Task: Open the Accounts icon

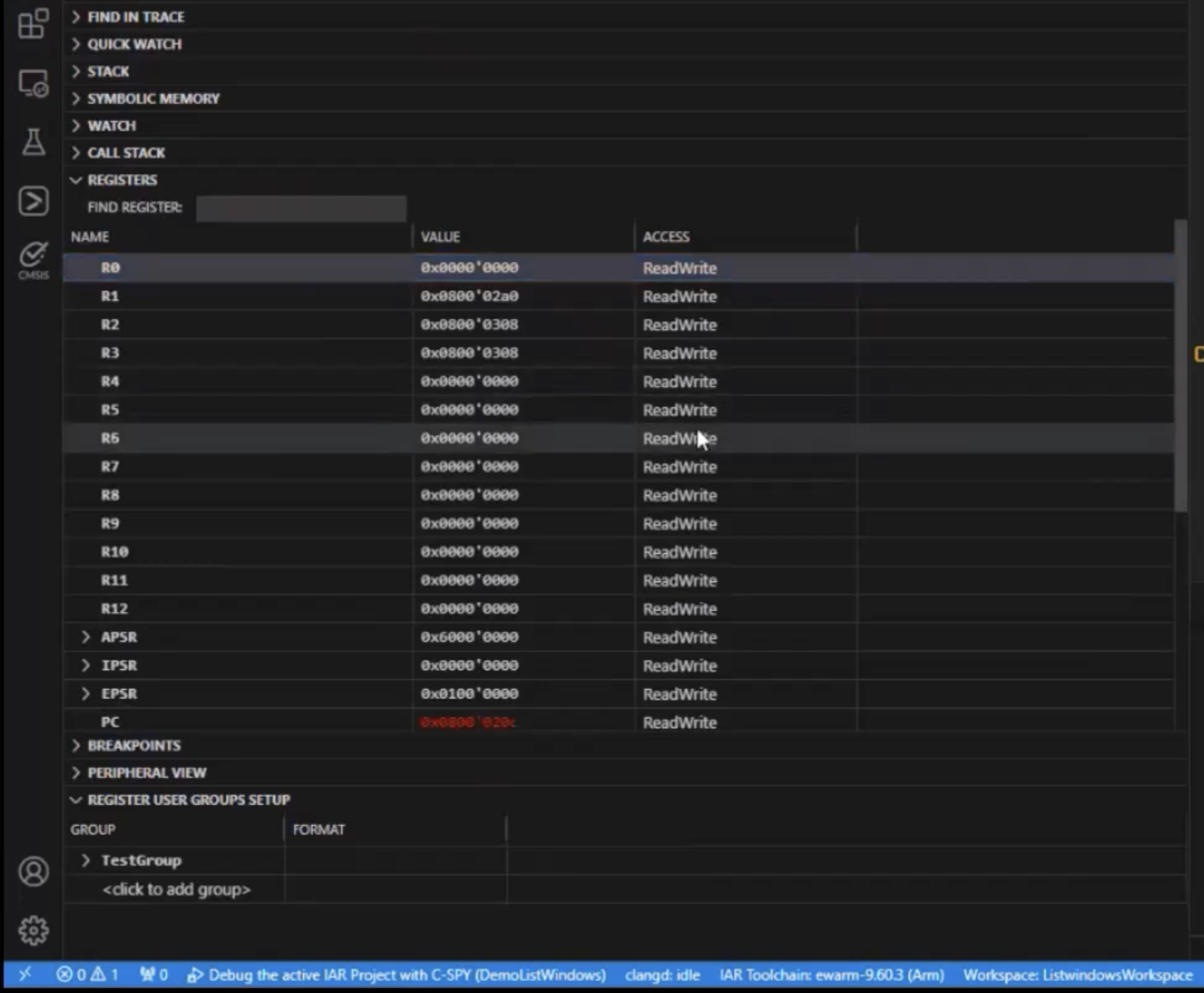Action: coord(33,871)
